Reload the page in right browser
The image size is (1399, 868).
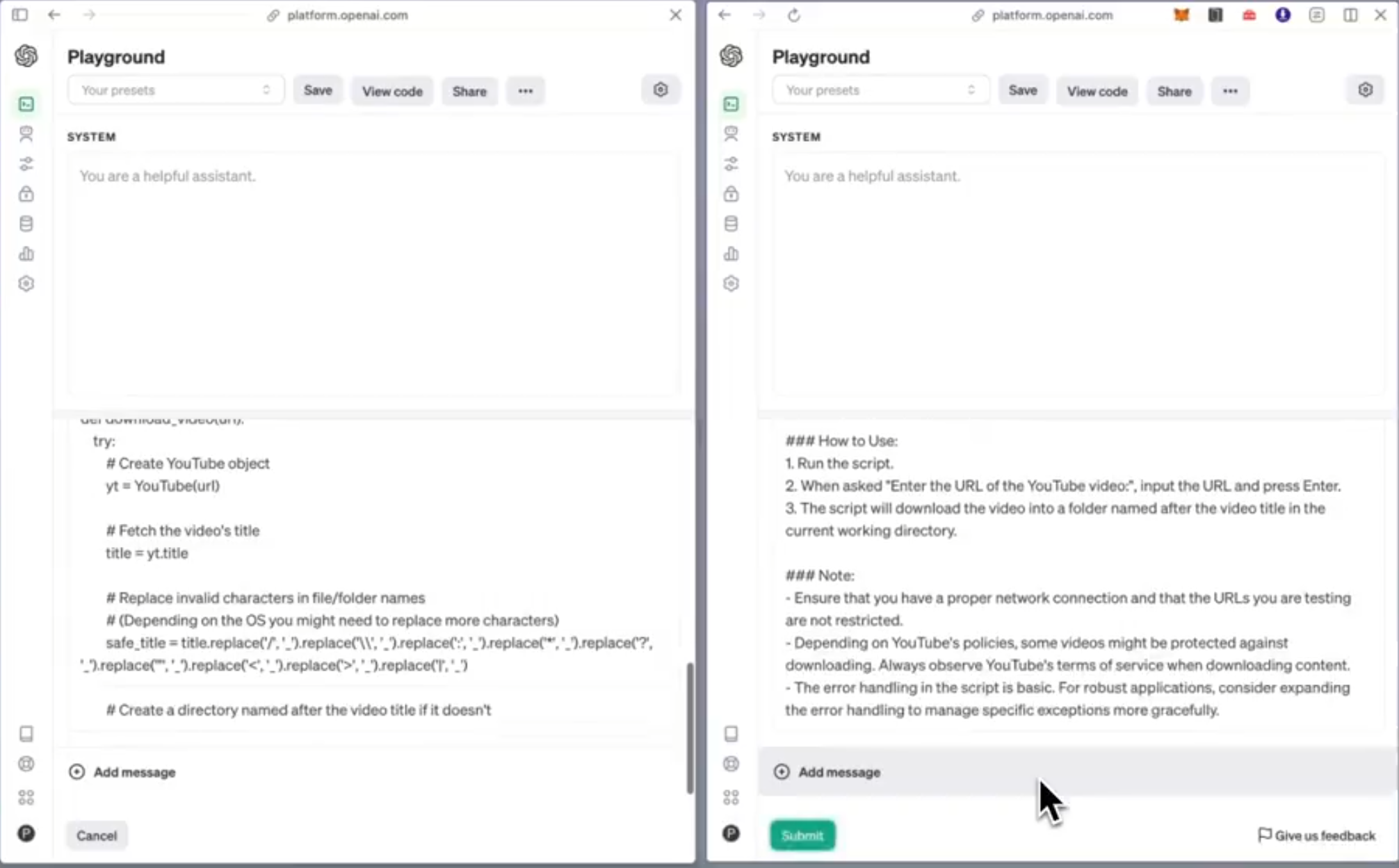(x=794, y=15)
